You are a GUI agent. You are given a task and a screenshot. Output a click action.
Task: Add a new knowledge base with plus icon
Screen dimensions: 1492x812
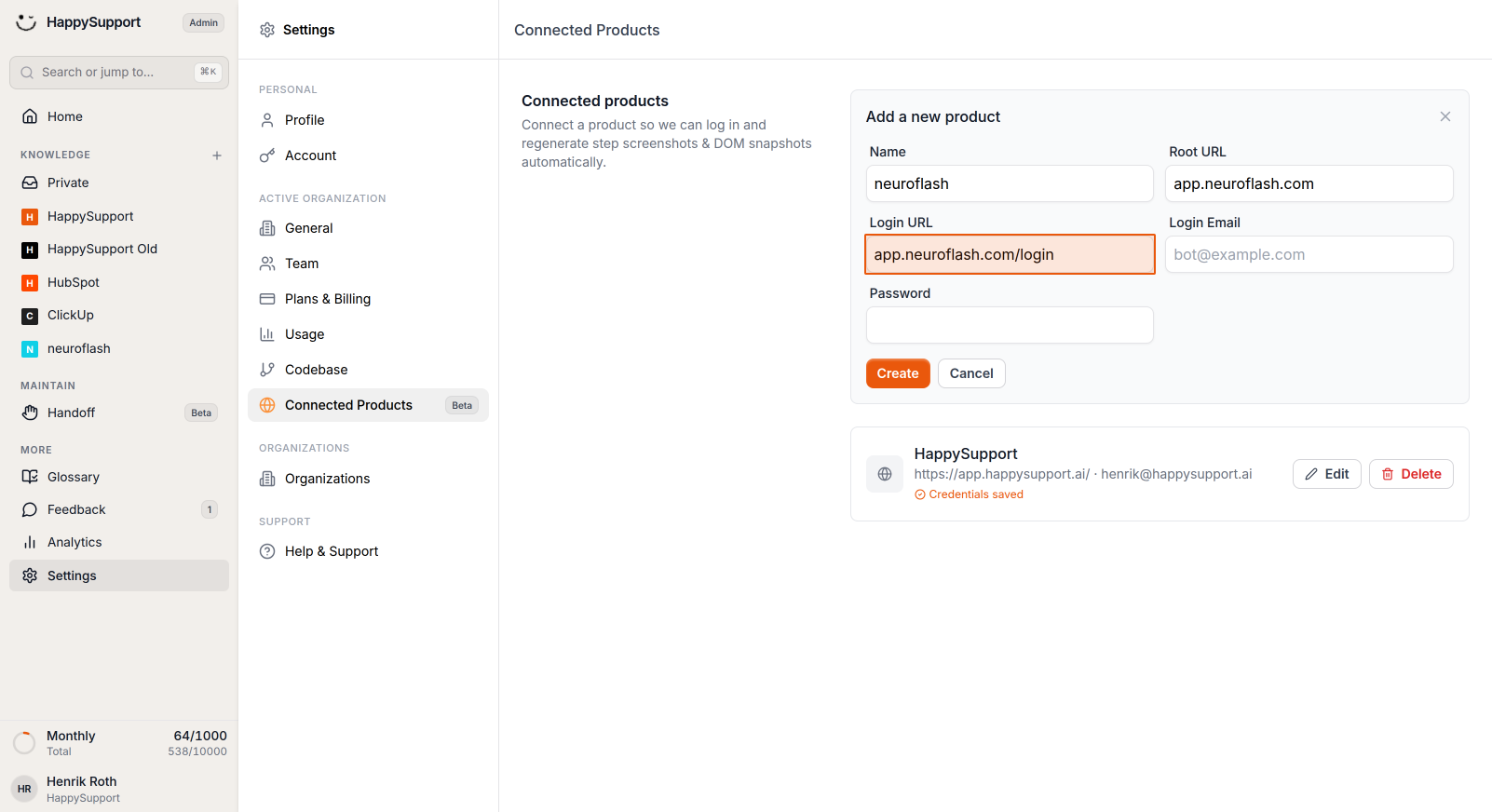point(217,156)
